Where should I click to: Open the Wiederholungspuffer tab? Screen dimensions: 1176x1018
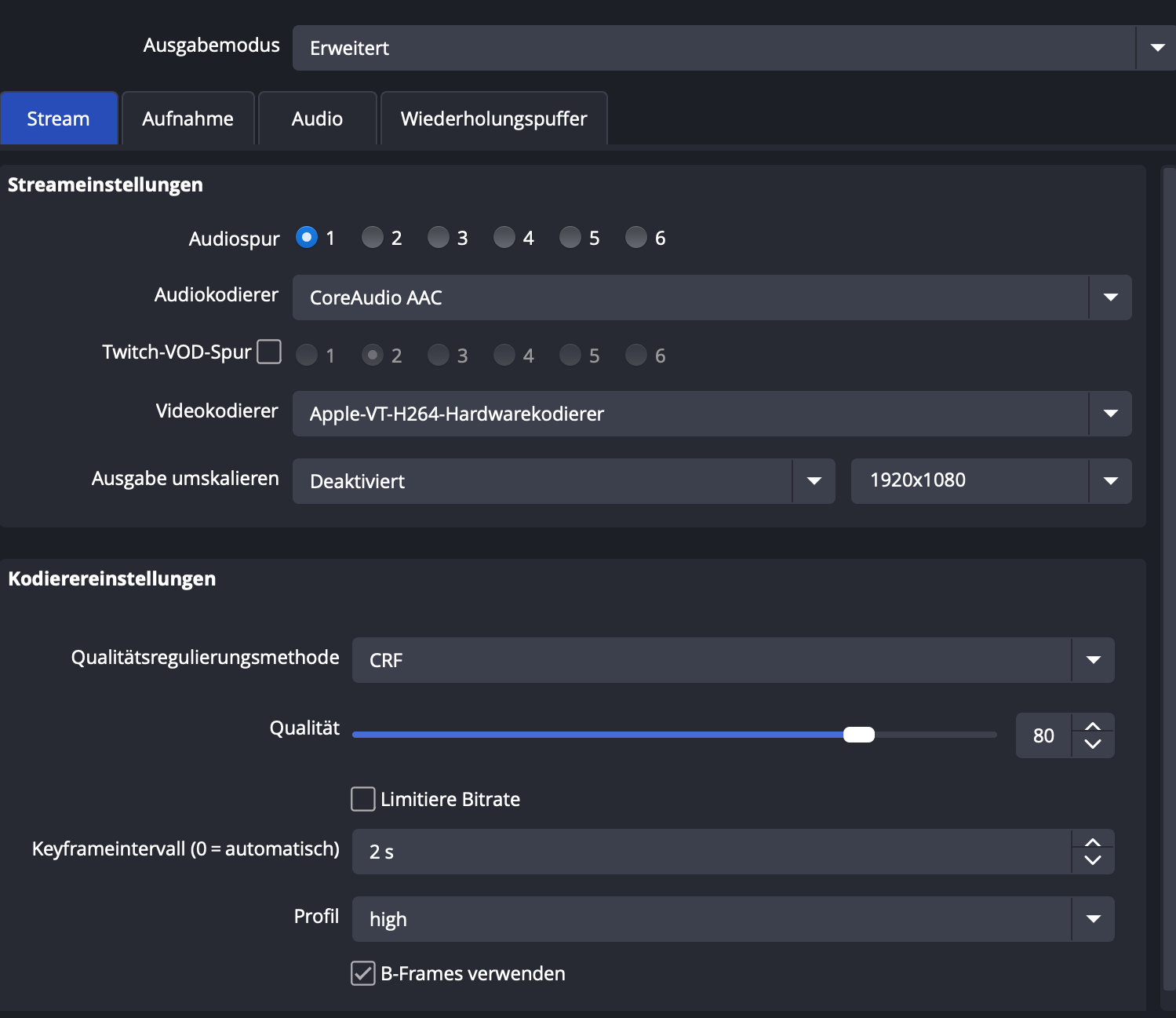pos(494,119)
